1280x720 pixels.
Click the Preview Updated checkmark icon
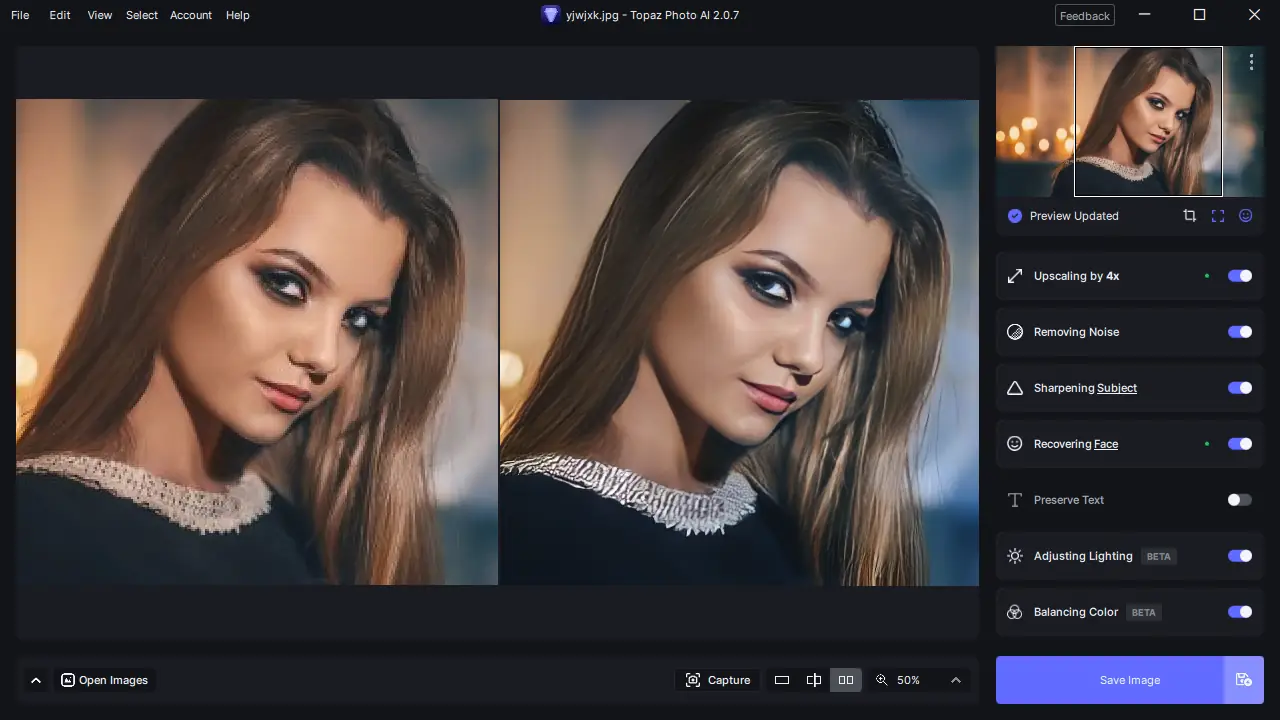click(x=1015, y=216)
